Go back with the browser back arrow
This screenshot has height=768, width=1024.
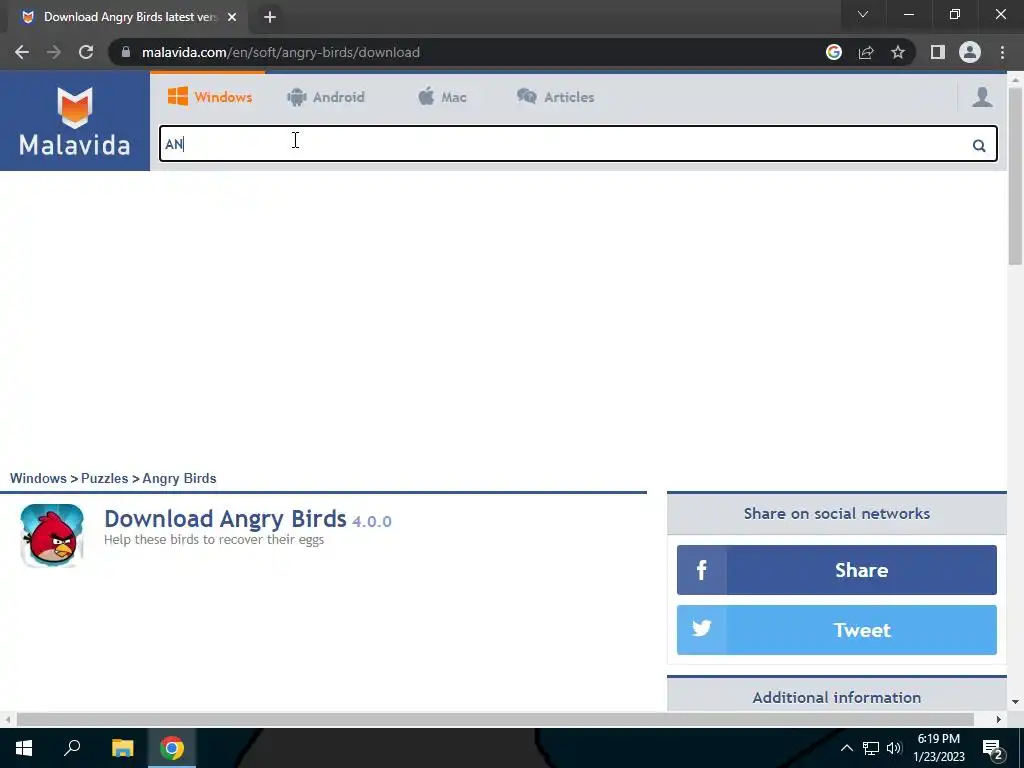[22, 52]
